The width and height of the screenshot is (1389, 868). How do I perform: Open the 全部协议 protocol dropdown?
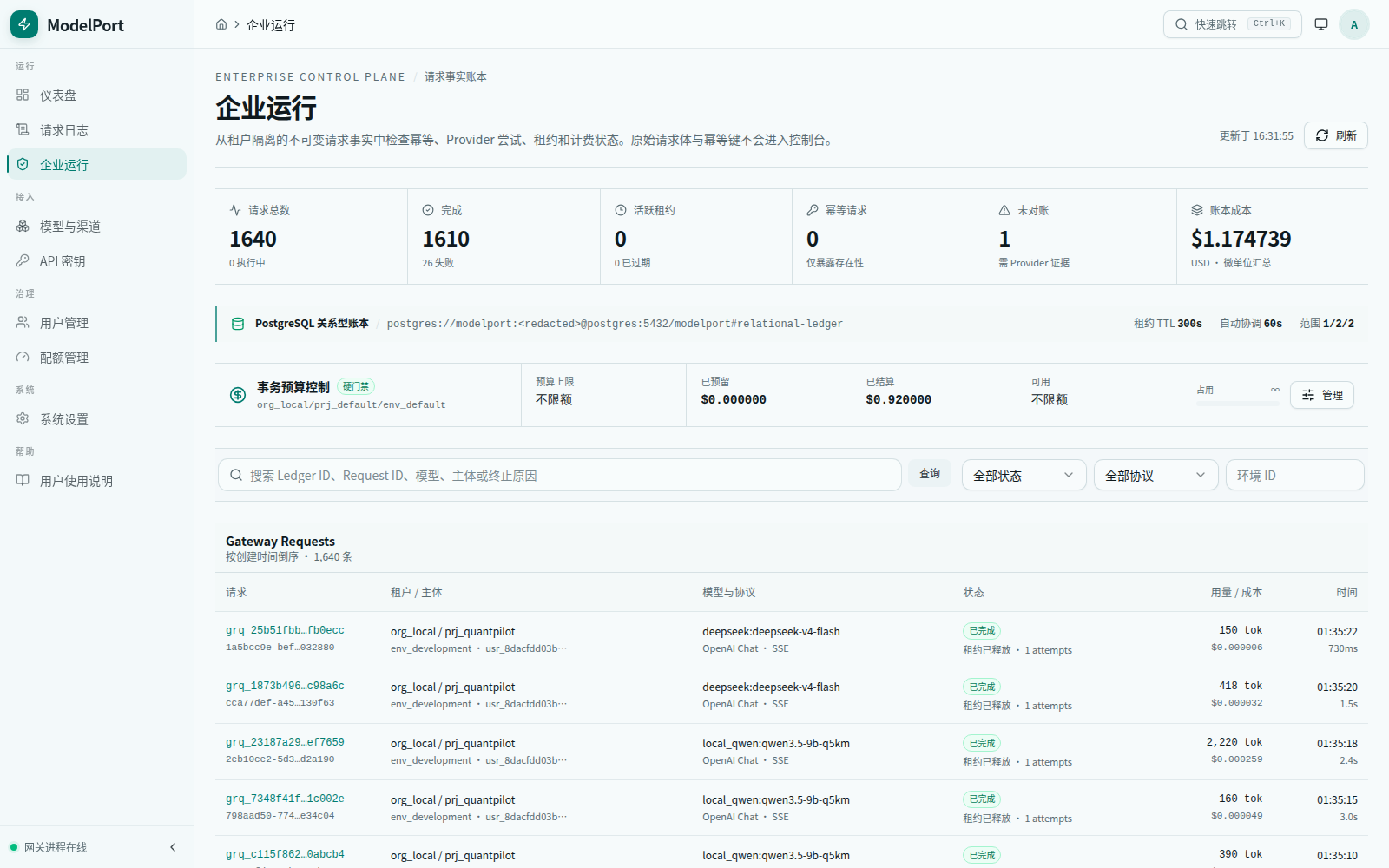coord(1155,475)
